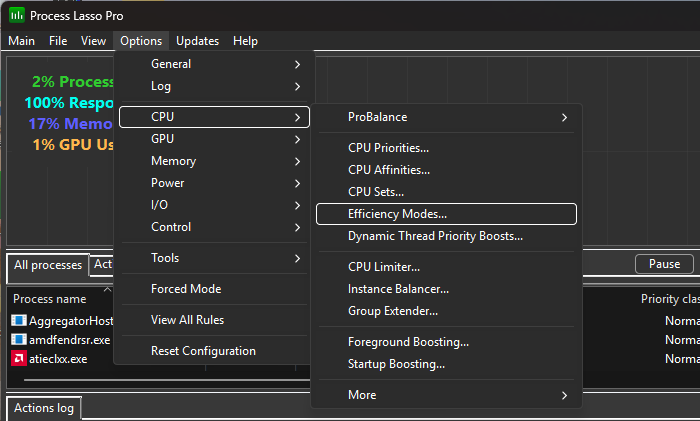Screen dimensions: 700x421
Task: Open Startup Boosting settings
Action: [x=446, y=364]
